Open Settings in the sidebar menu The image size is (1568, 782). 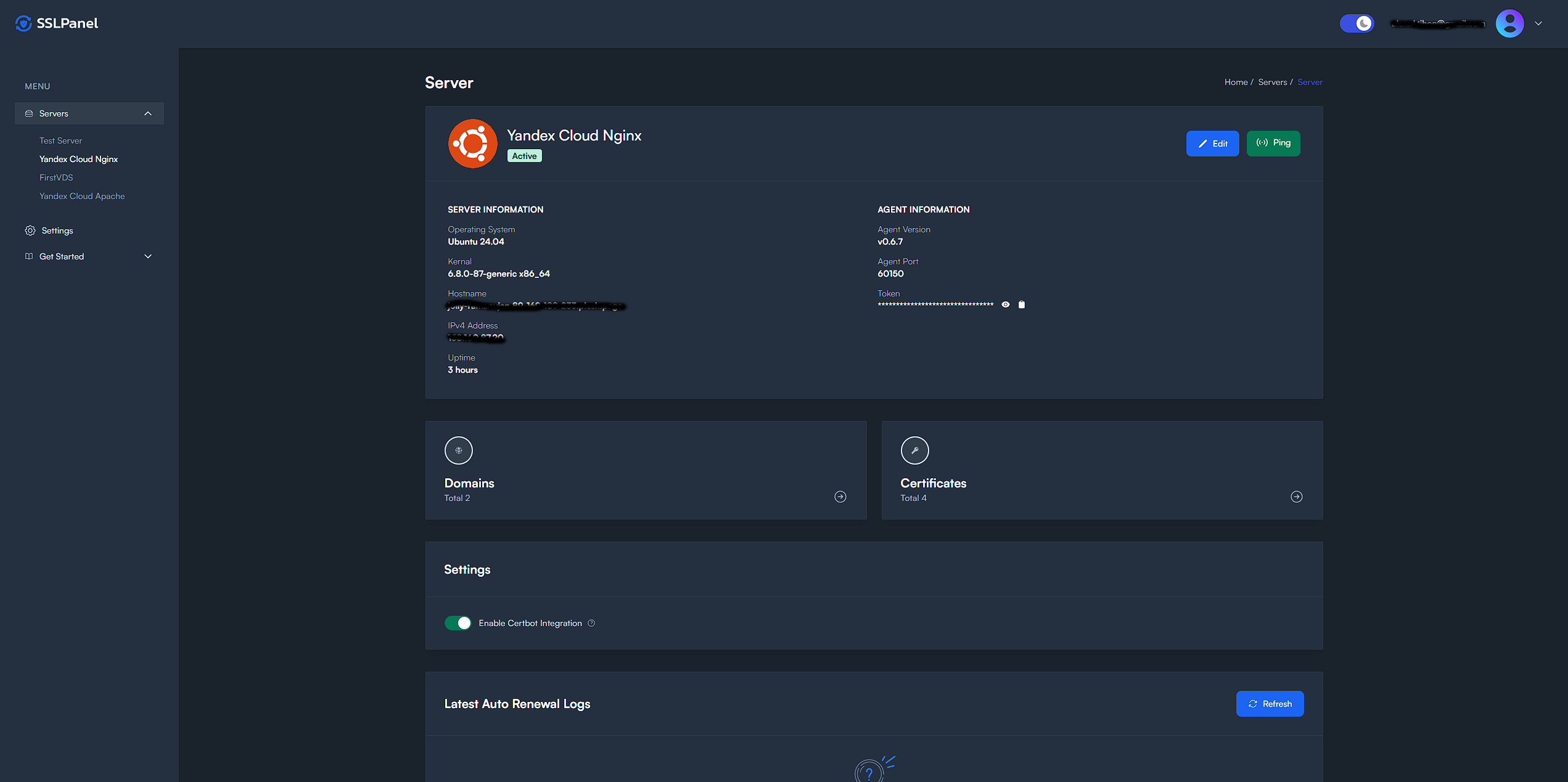[57, 230]
